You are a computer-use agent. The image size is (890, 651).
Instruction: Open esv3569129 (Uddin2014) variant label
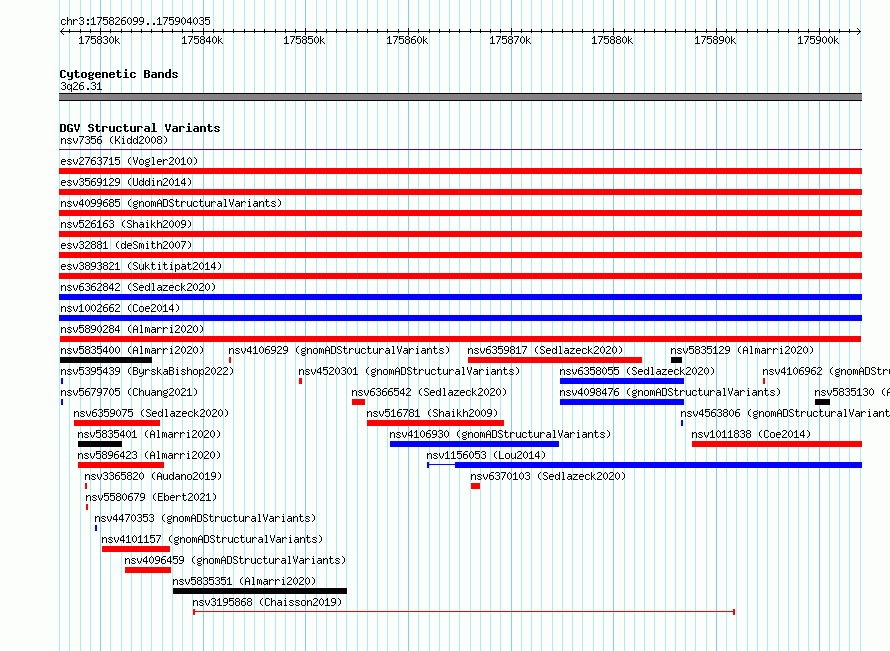coord(126,182)
